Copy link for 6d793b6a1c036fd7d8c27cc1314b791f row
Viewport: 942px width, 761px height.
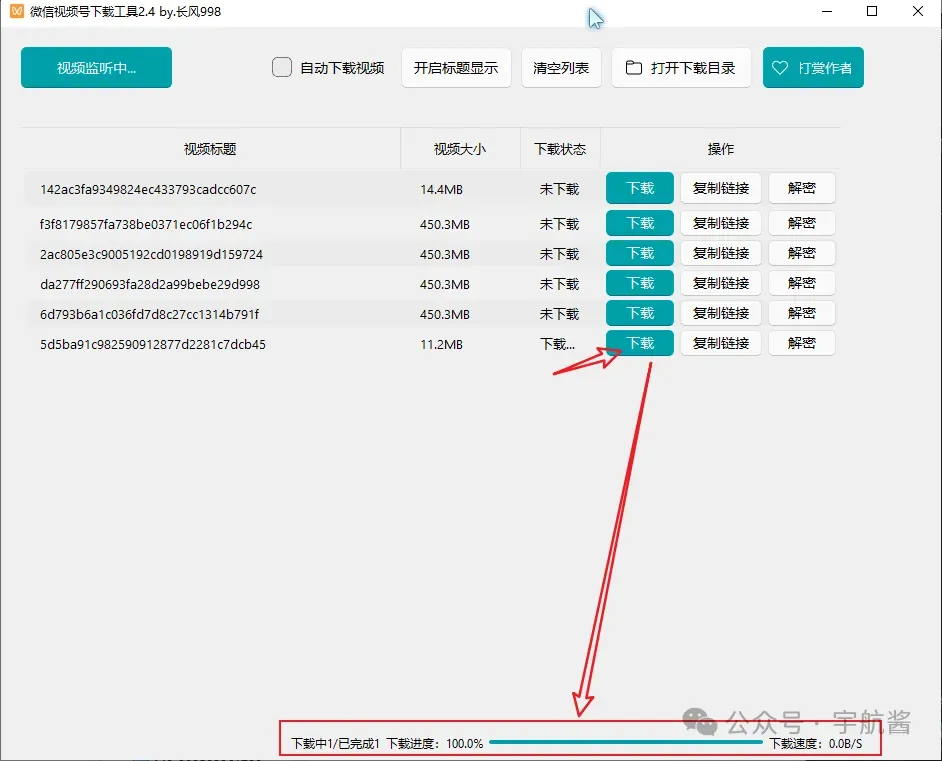click(x=721, y=313)
